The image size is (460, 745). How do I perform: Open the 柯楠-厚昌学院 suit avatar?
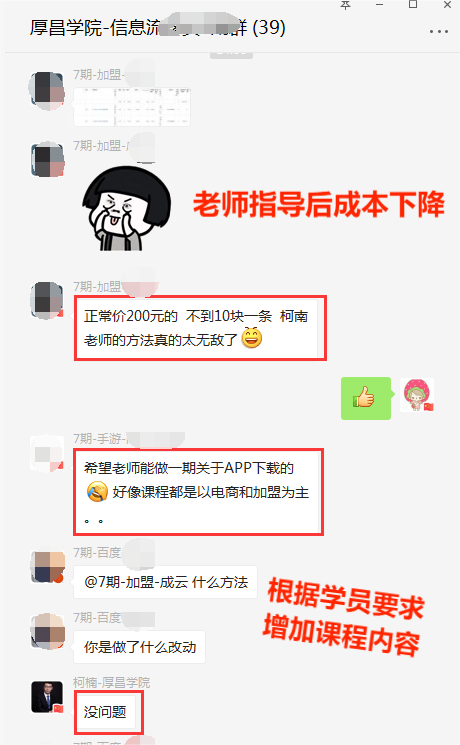coord(47,697)
